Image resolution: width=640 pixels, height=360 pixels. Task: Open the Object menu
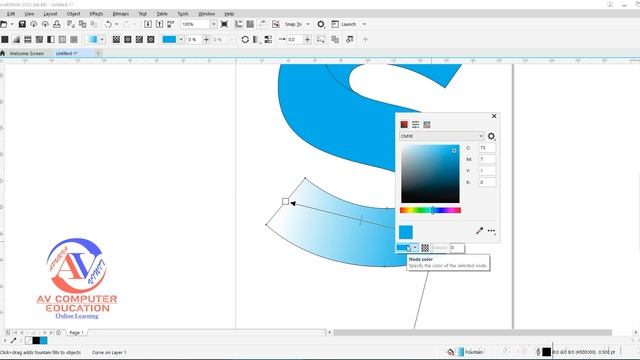(73, 13)
